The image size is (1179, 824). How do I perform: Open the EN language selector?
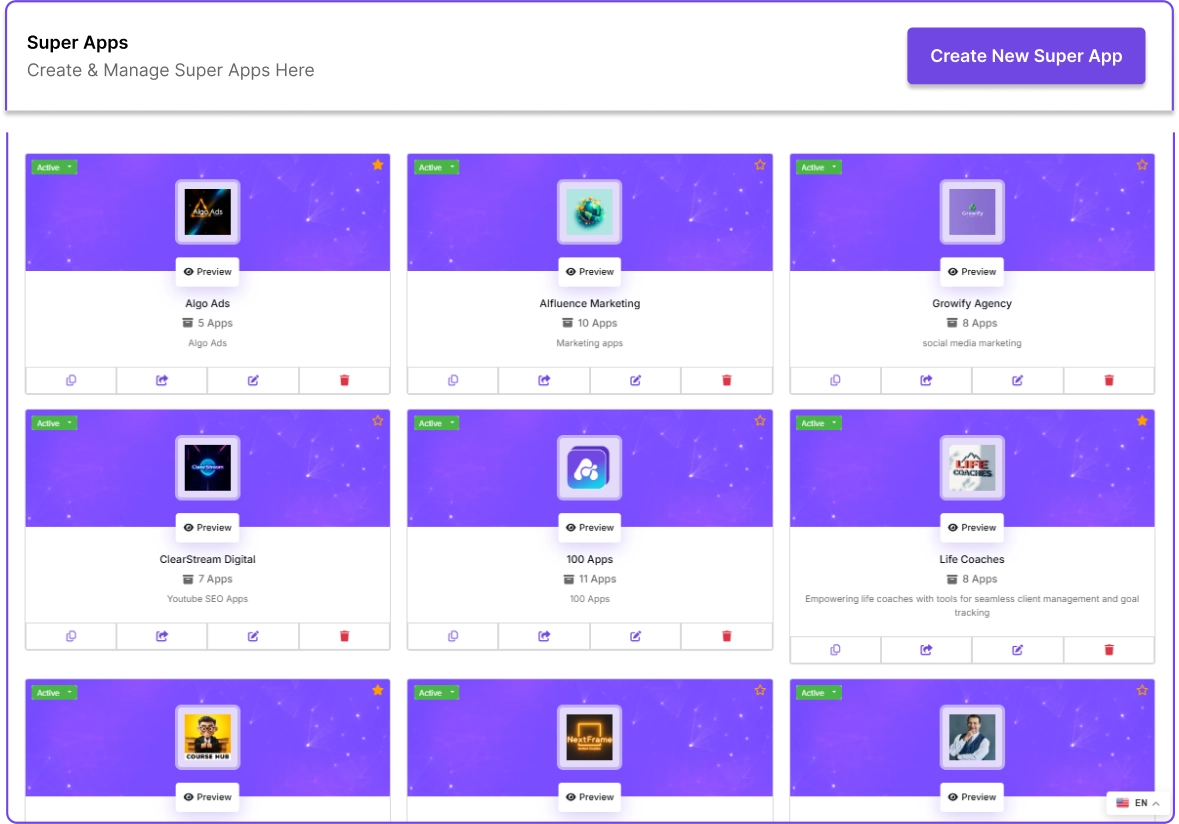(x=1138, y=803)
